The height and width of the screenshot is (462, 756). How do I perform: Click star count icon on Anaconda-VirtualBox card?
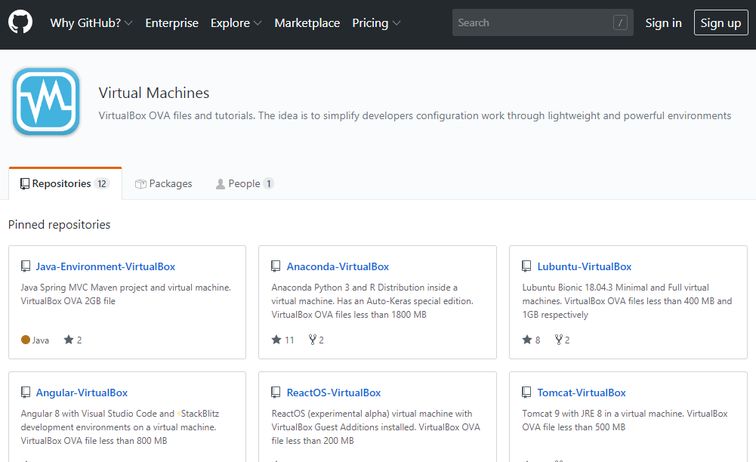(277, 340)
